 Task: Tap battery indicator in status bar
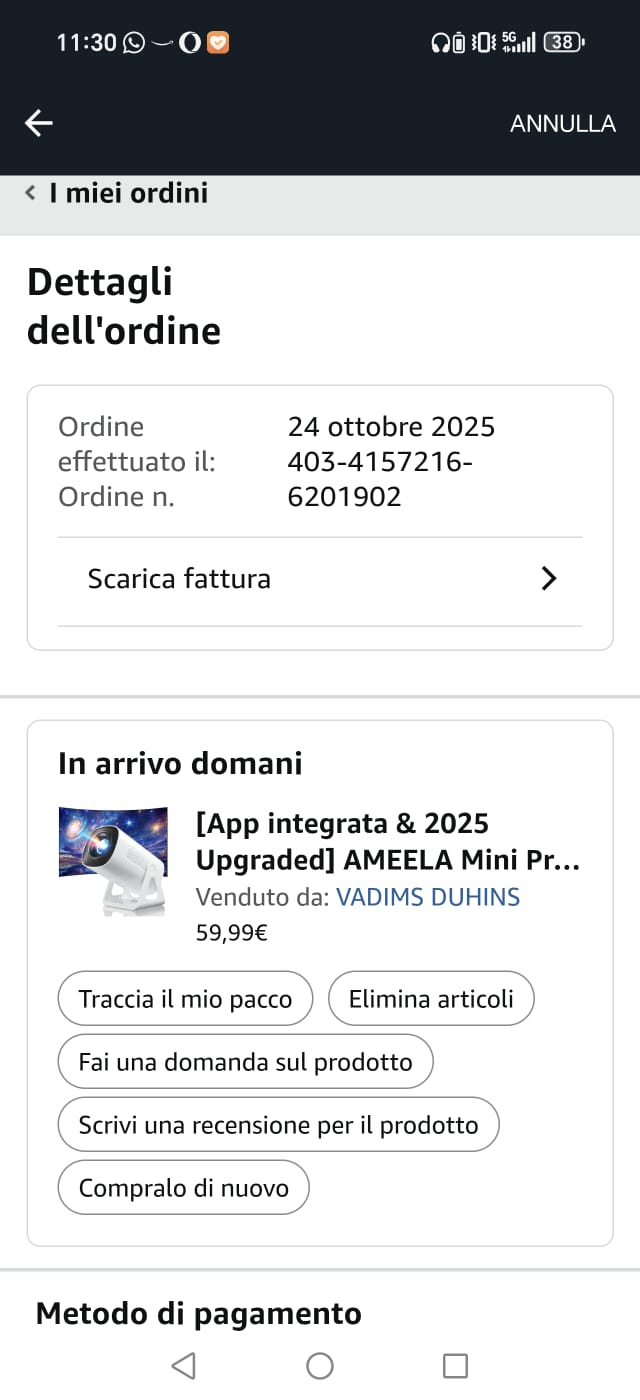coord(564,42)
